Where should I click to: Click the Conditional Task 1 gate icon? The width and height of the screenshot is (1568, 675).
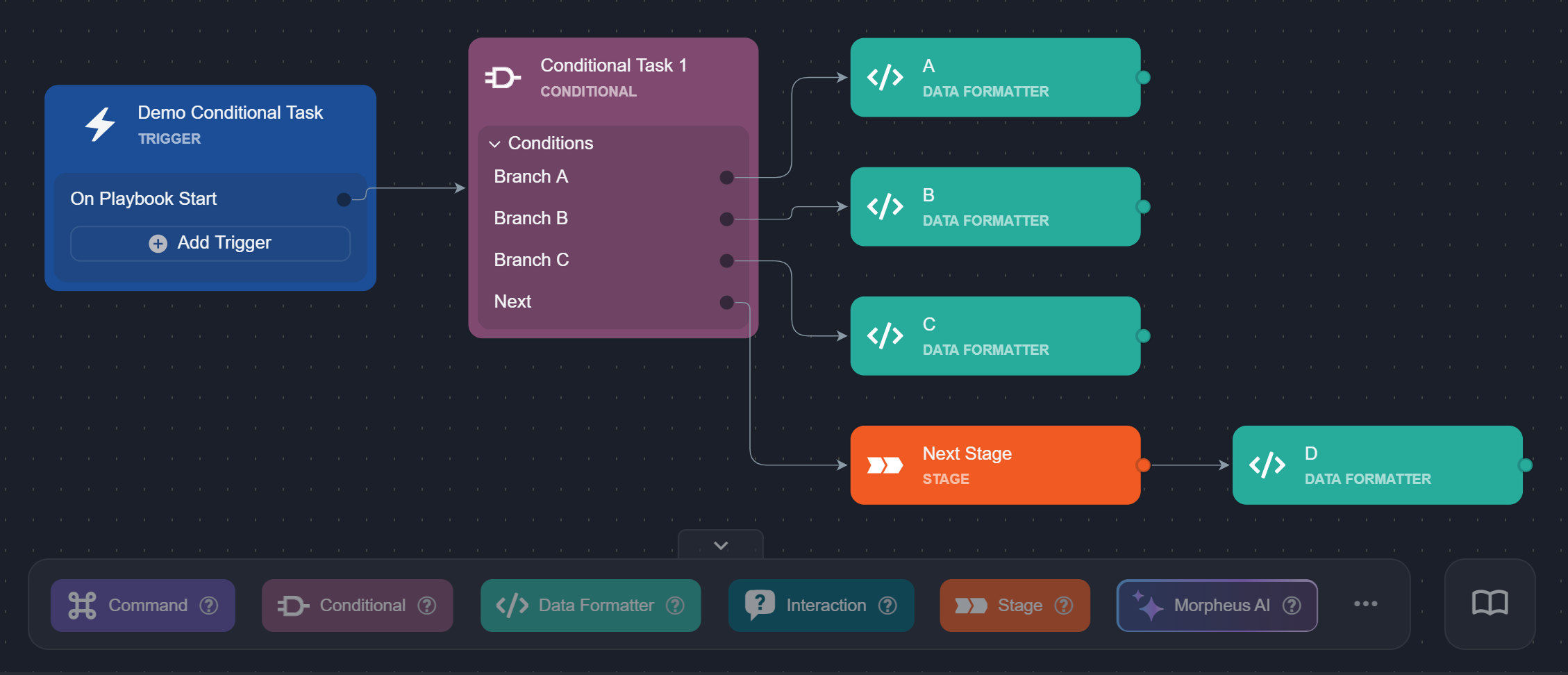click(502, 78)
